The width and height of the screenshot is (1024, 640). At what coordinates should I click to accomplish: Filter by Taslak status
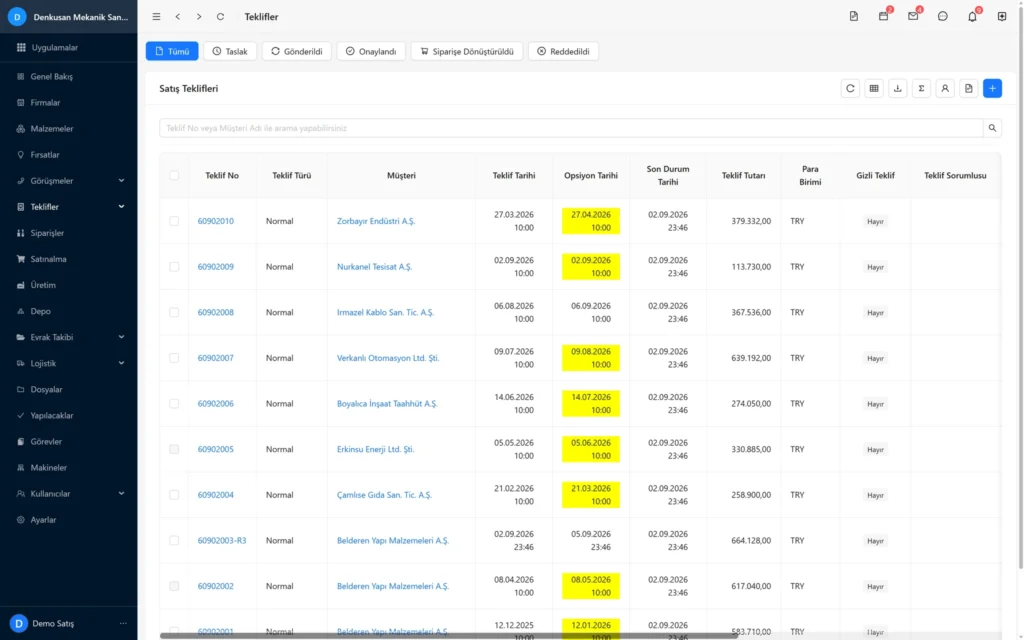(x=230, y=51)
